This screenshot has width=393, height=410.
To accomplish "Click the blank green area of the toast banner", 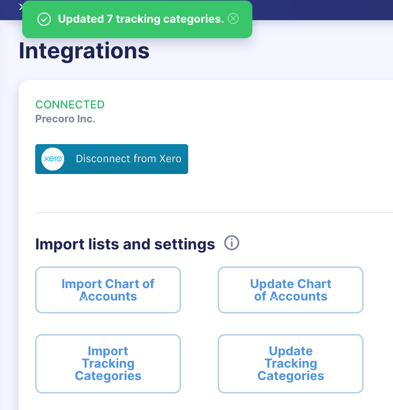I will pos(137,33).
